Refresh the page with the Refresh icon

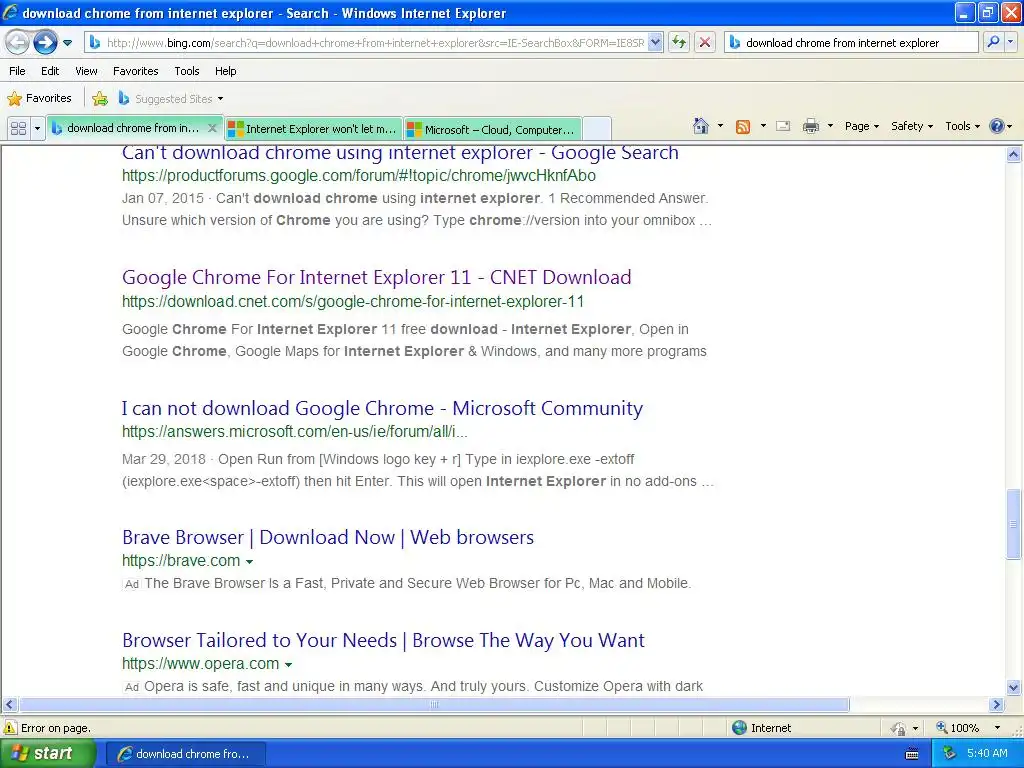(x=679, y=43)
